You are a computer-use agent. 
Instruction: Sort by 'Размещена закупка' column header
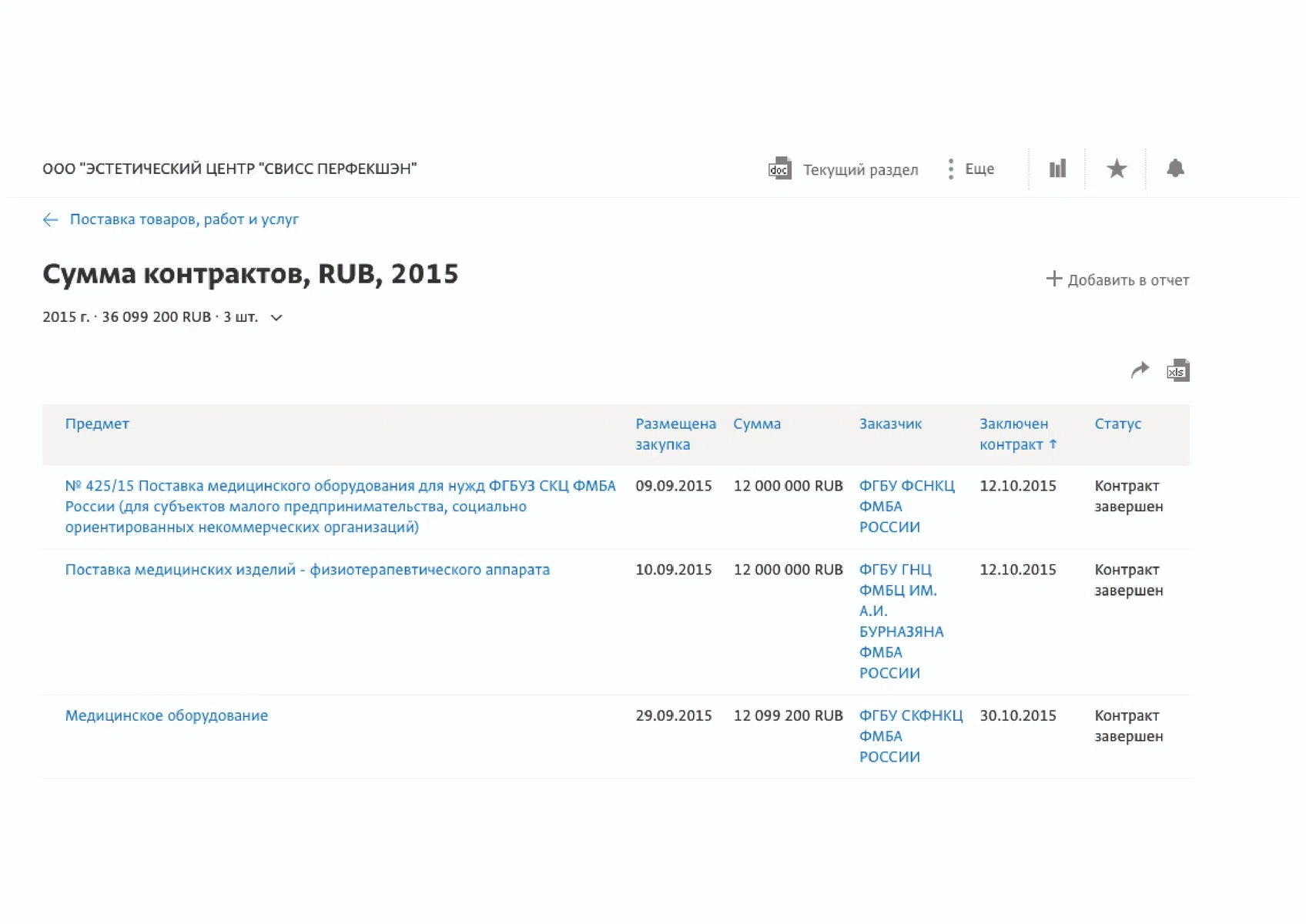(x=675, y=434)
